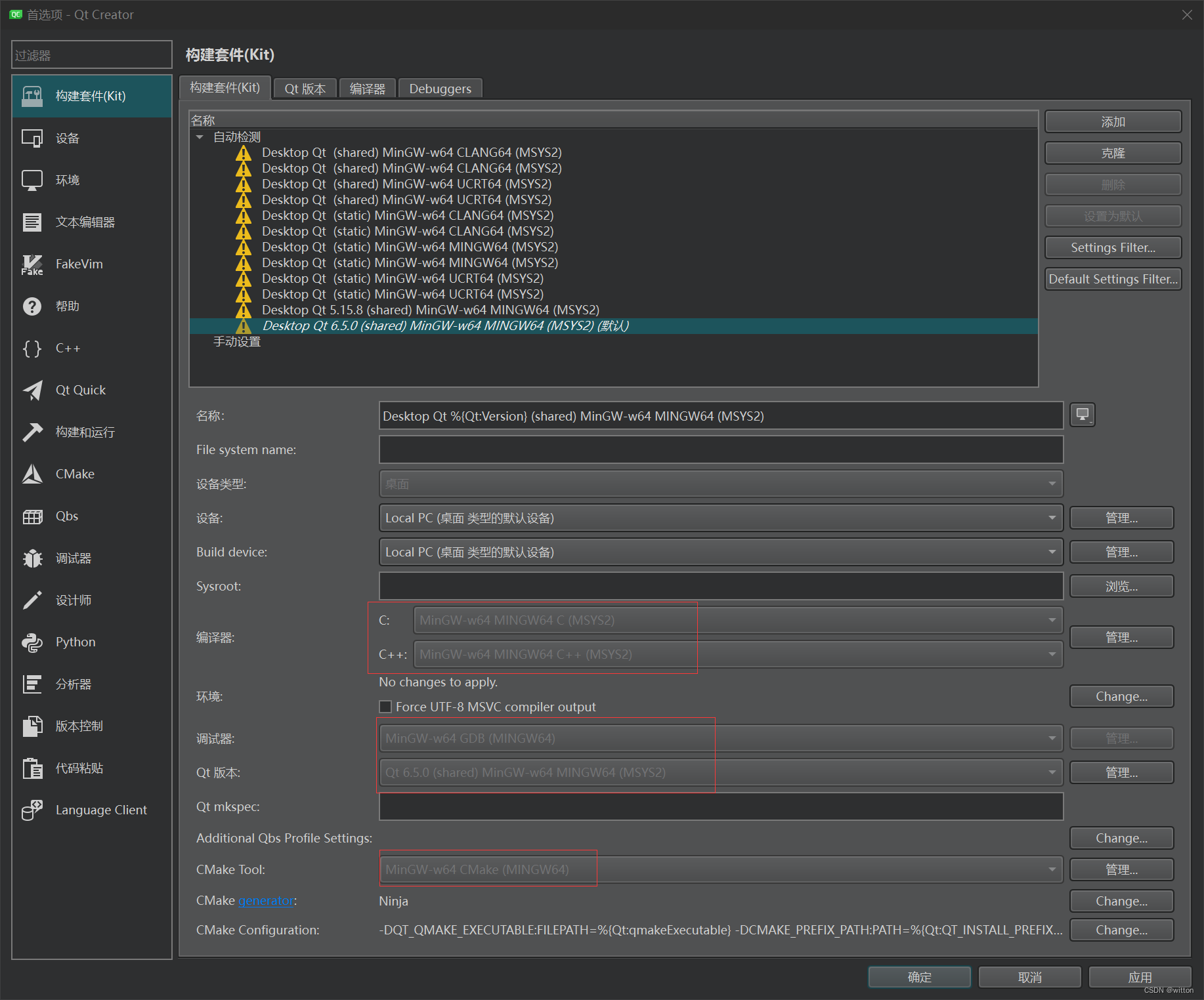Click the 克隆 clone button

tap(1113, 154)
